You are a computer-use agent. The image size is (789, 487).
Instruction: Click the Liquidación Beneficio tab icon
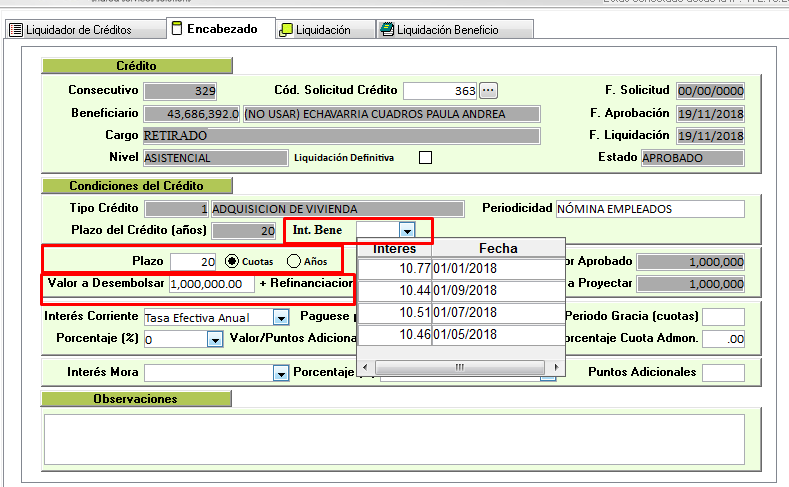(386, 30)
